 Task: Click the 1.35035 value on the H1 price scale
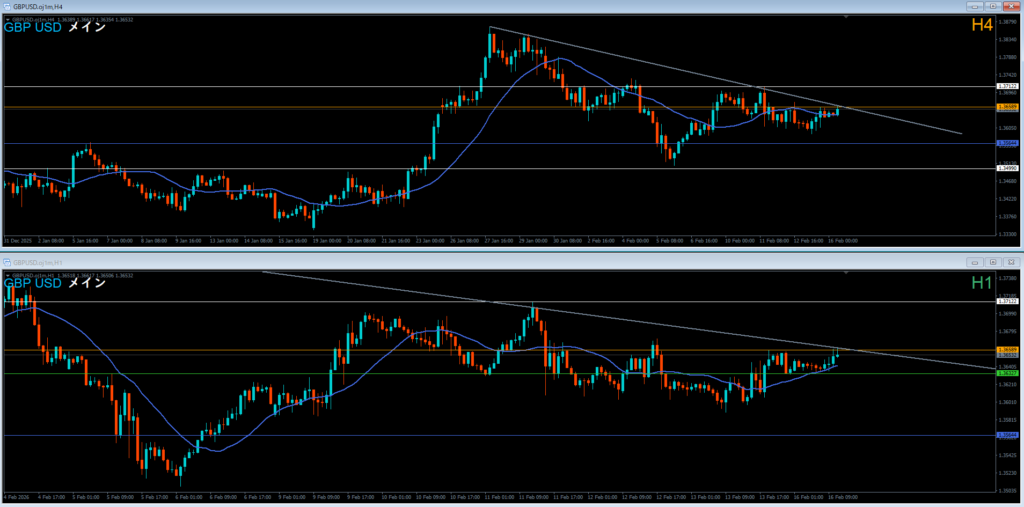pyautogui.click(x=1008, y=489)
